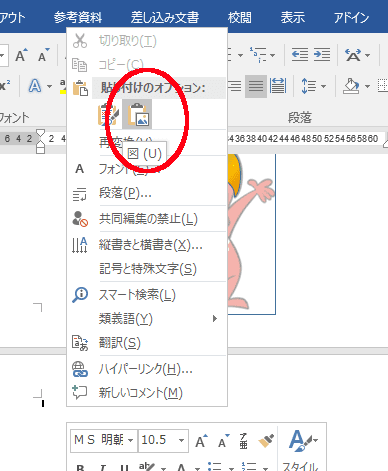
Task: Choose 段落(P)... from context menu
Action: point(147,193)
